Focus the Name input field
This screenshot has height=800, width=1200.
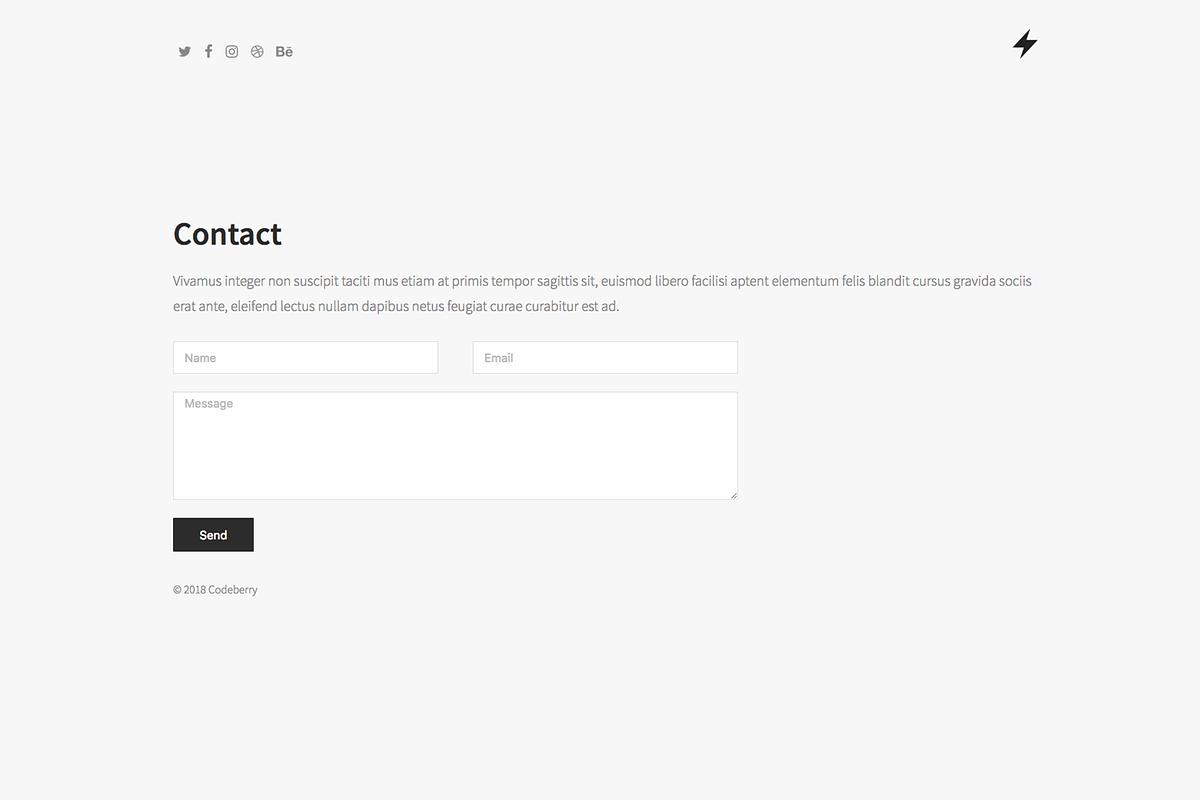pos(305,358)
